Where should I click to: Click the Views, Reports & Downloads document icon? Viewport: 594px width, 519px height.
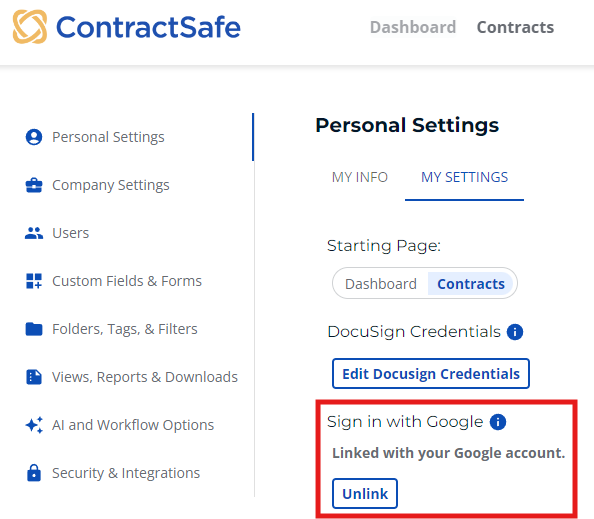click(34, 377)
